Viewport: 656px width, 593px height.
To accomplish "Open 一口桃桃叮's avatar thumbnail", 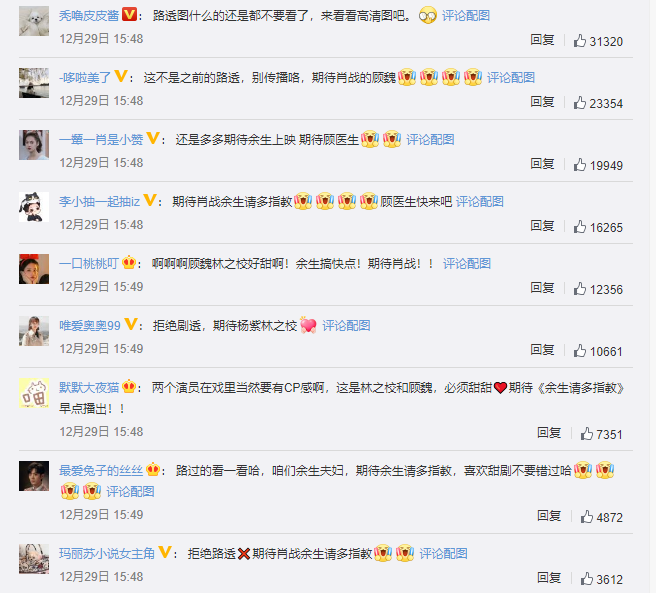I will 34,269.
